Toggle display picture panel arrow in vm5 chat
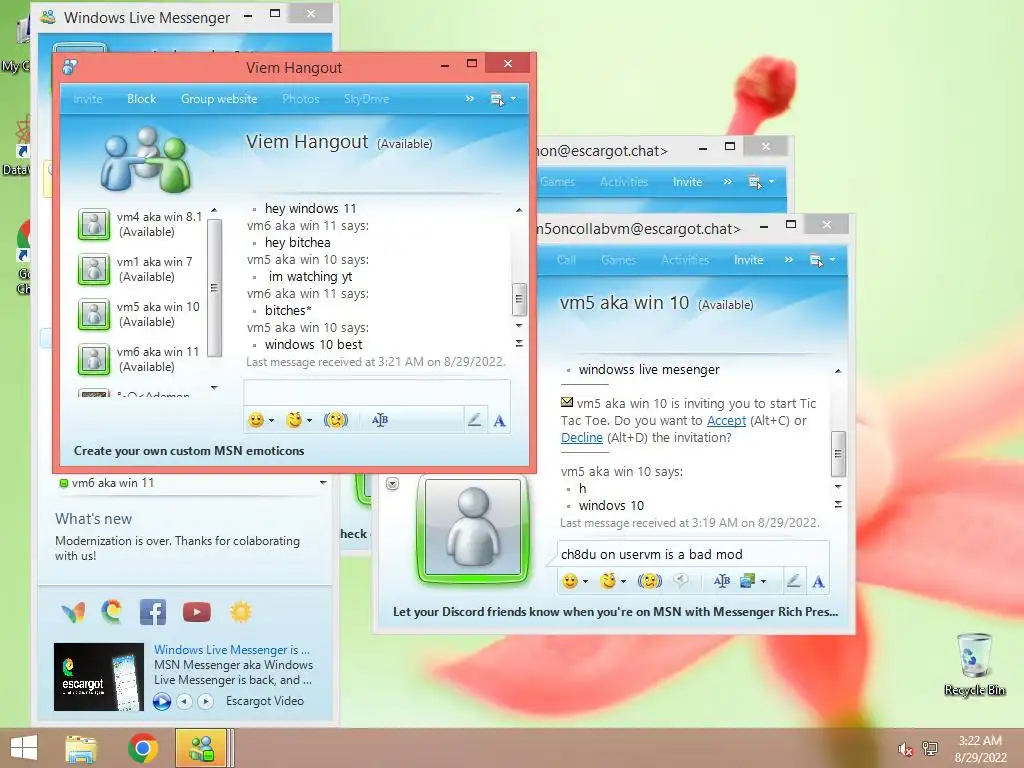 [392, 484]
